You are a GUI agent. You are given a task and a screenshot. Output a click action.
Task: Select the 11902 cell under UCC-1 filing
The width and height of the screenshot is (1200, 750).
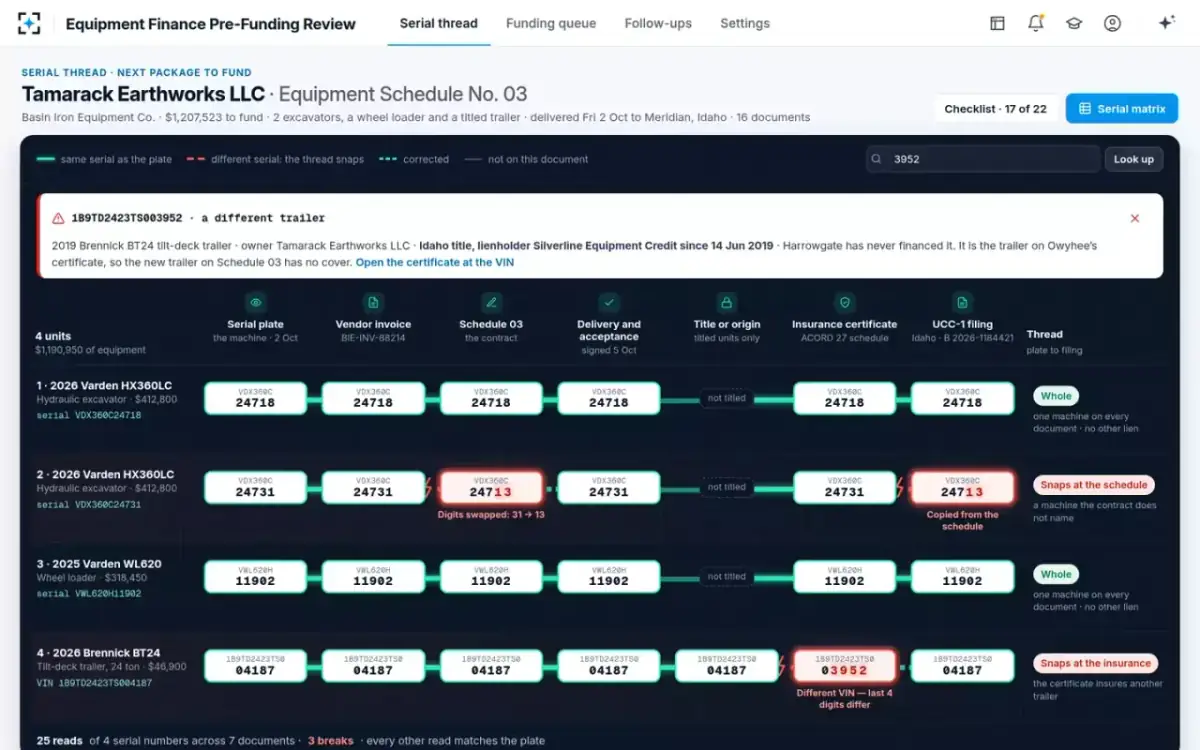coord(962,576)
